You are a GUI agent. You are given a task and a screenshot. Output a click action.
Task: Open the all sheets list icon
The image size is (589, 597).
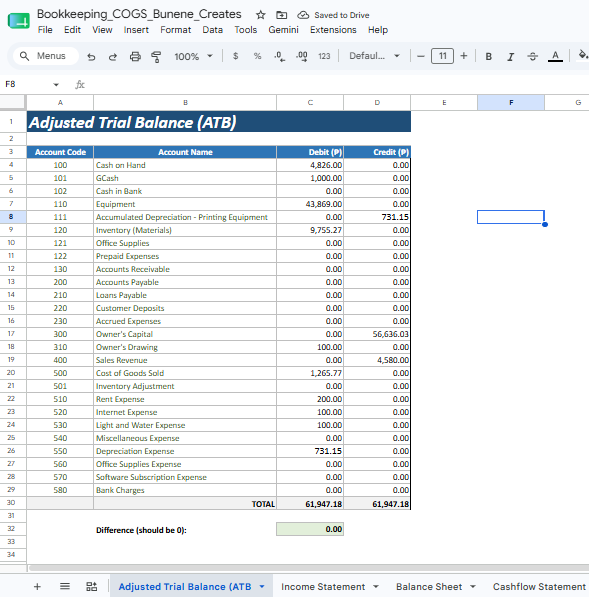point(65,586)
